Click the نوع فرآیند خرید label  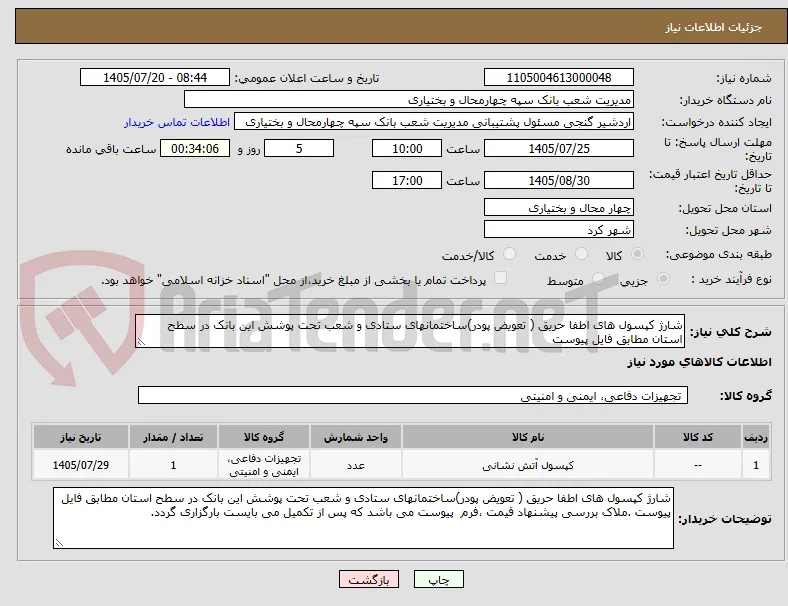click(x=731, y=279)
